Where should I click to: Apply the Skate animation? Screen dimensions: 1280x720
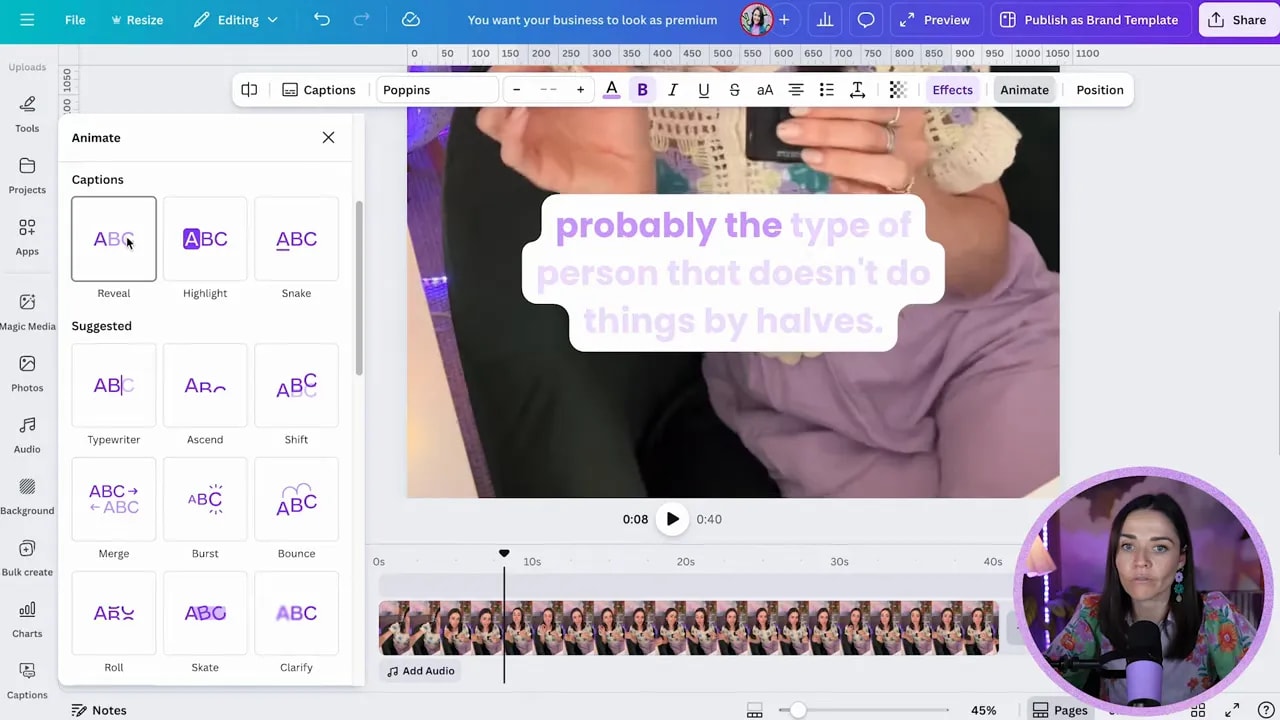pyautogui.click(x=205, y=614)
